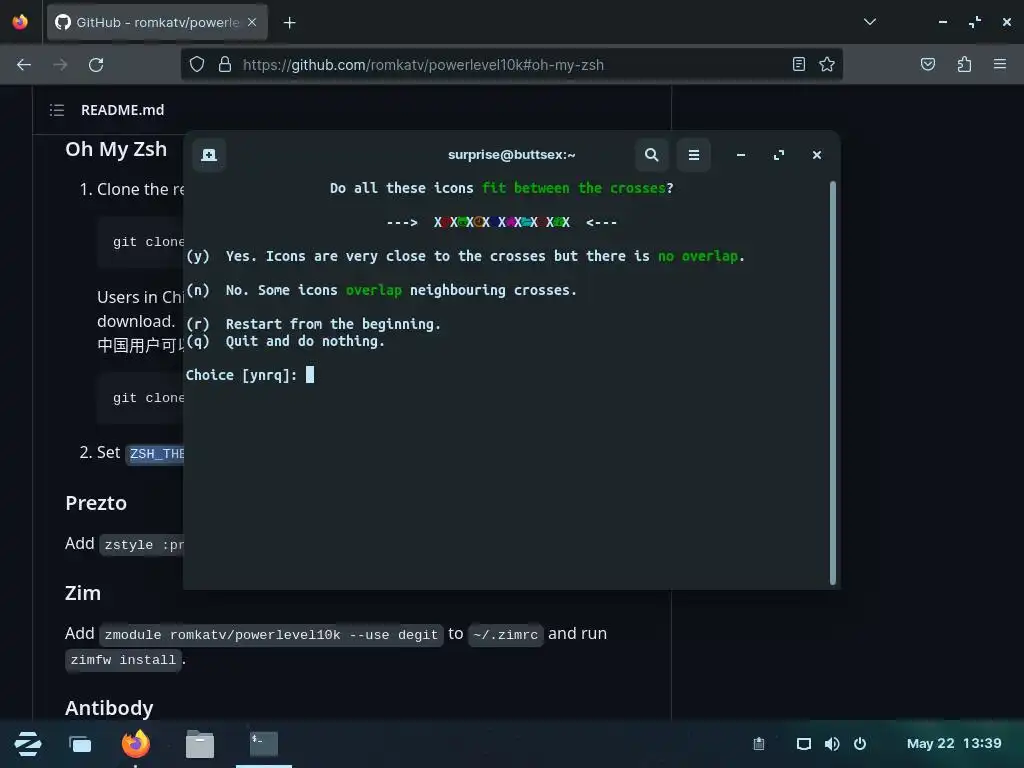
Task: Open the Files manager taskbar icon
Action: [200, 744]
